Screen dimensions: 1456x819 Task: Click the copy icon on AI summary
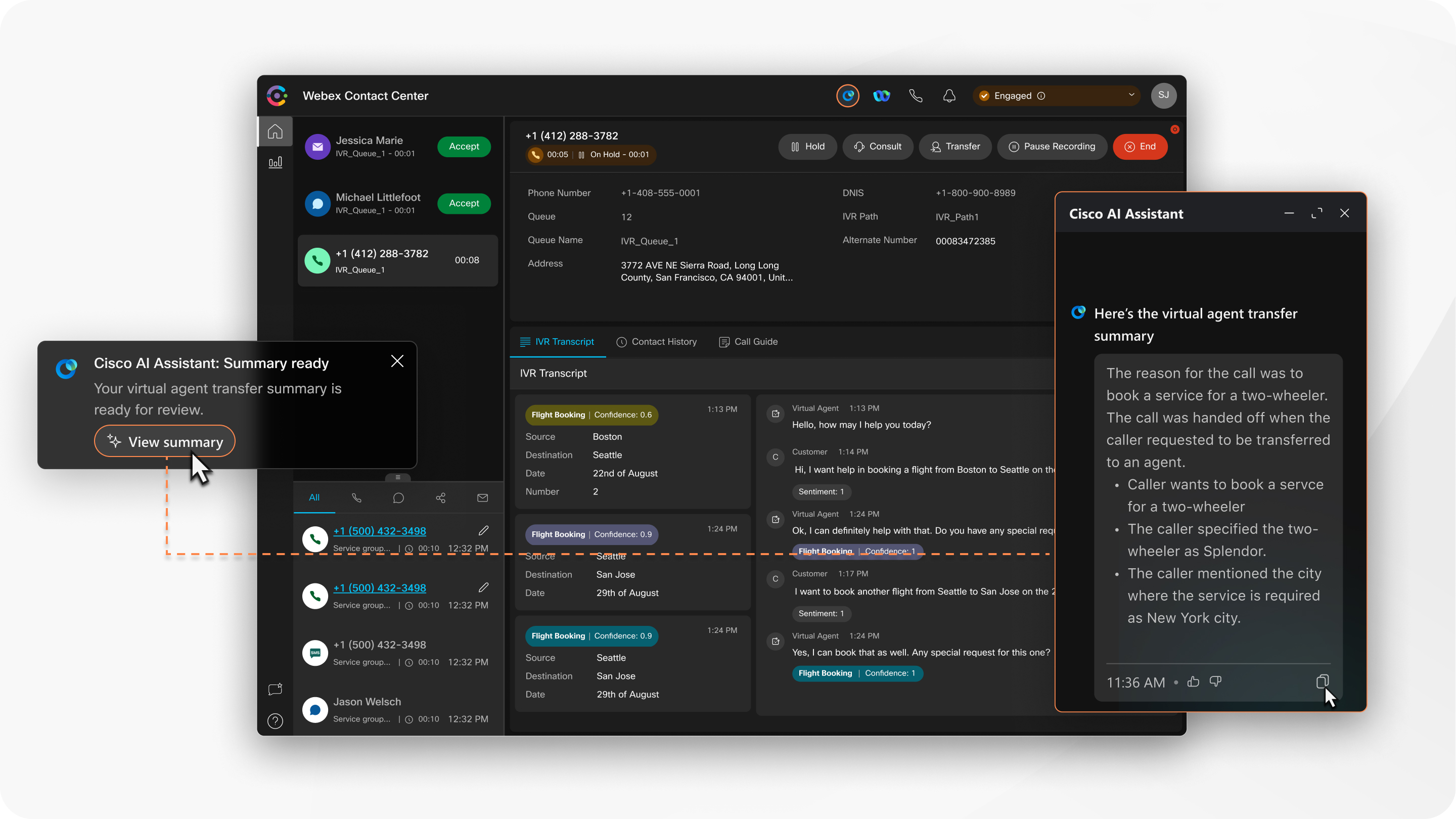1322,682
